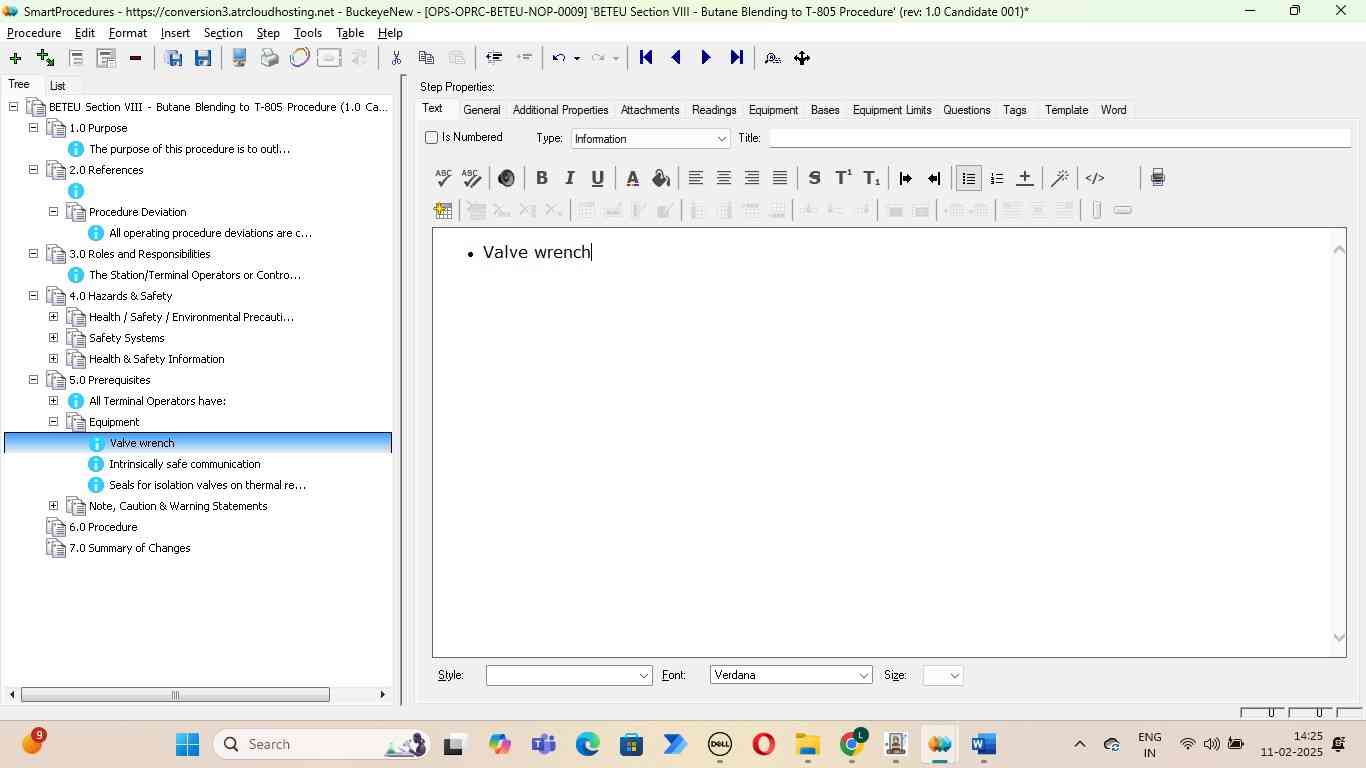This screenshot has height=768, width=1366.
Task: Open the Procedure menu
Action: tap(34, 33)
